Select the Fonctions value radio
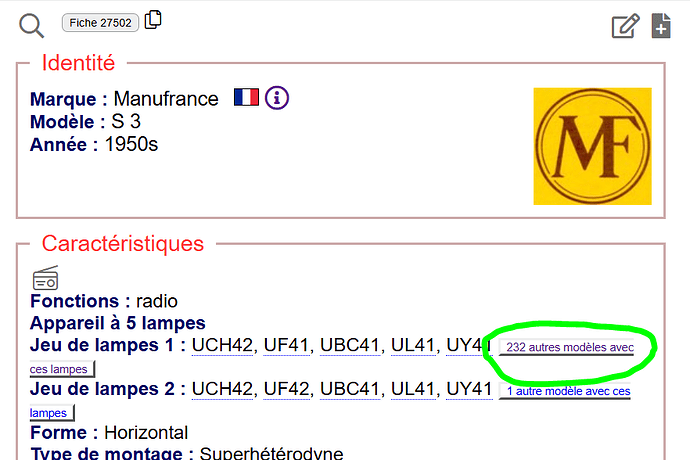Viewport: 690px width, 460px height. [157, 302]
